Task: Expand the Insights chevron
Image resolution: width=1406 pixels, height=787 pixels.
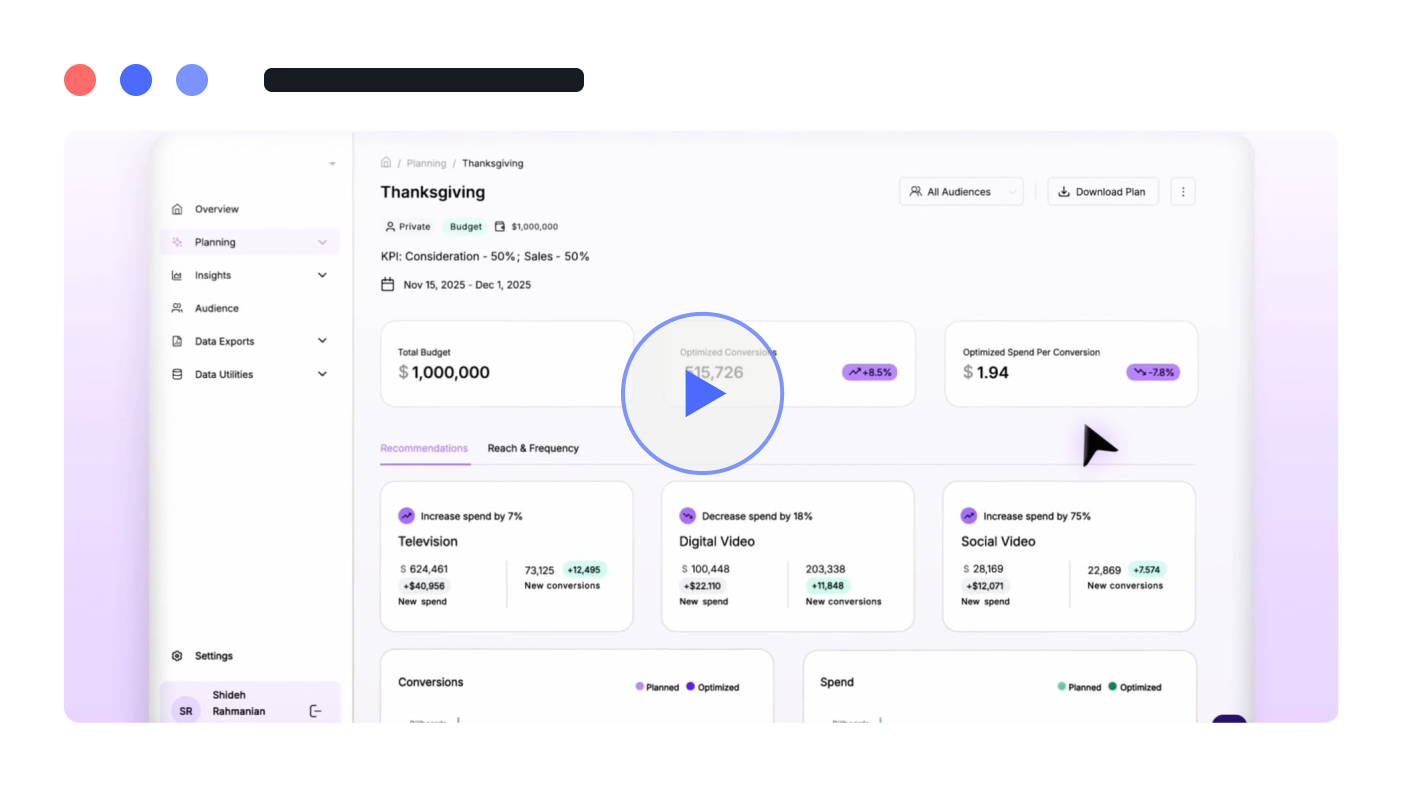Action: pos(322,275)
